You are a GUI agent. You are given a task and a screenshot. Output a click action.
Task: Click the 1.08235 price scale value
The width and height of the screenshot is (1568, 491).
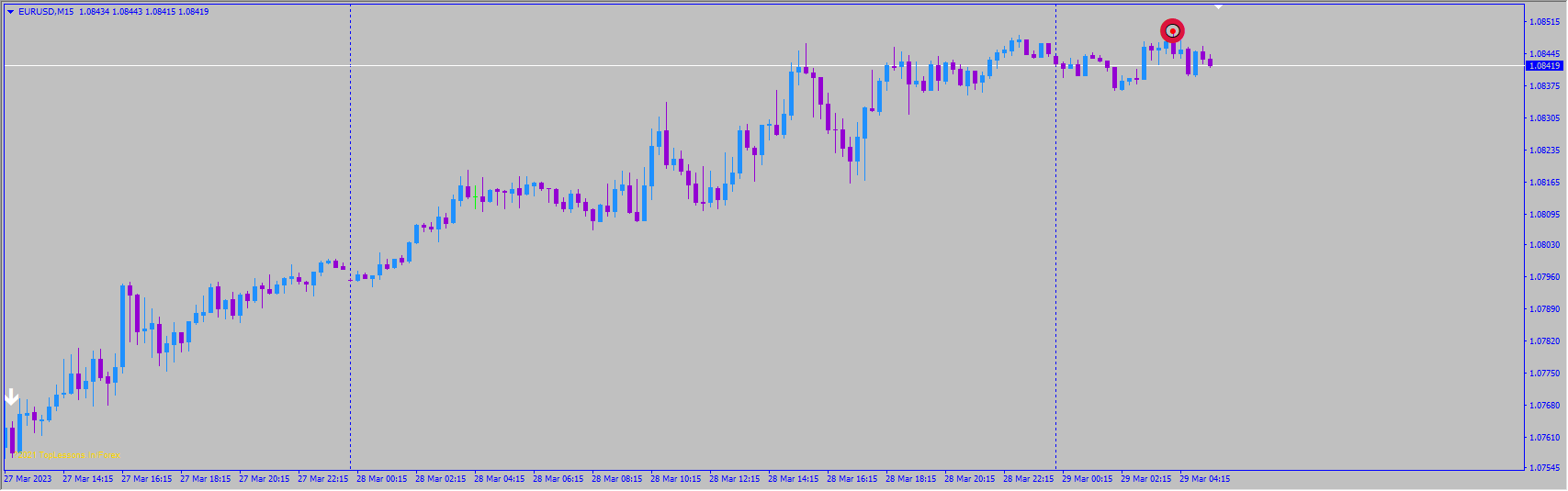click(1545, 151)
